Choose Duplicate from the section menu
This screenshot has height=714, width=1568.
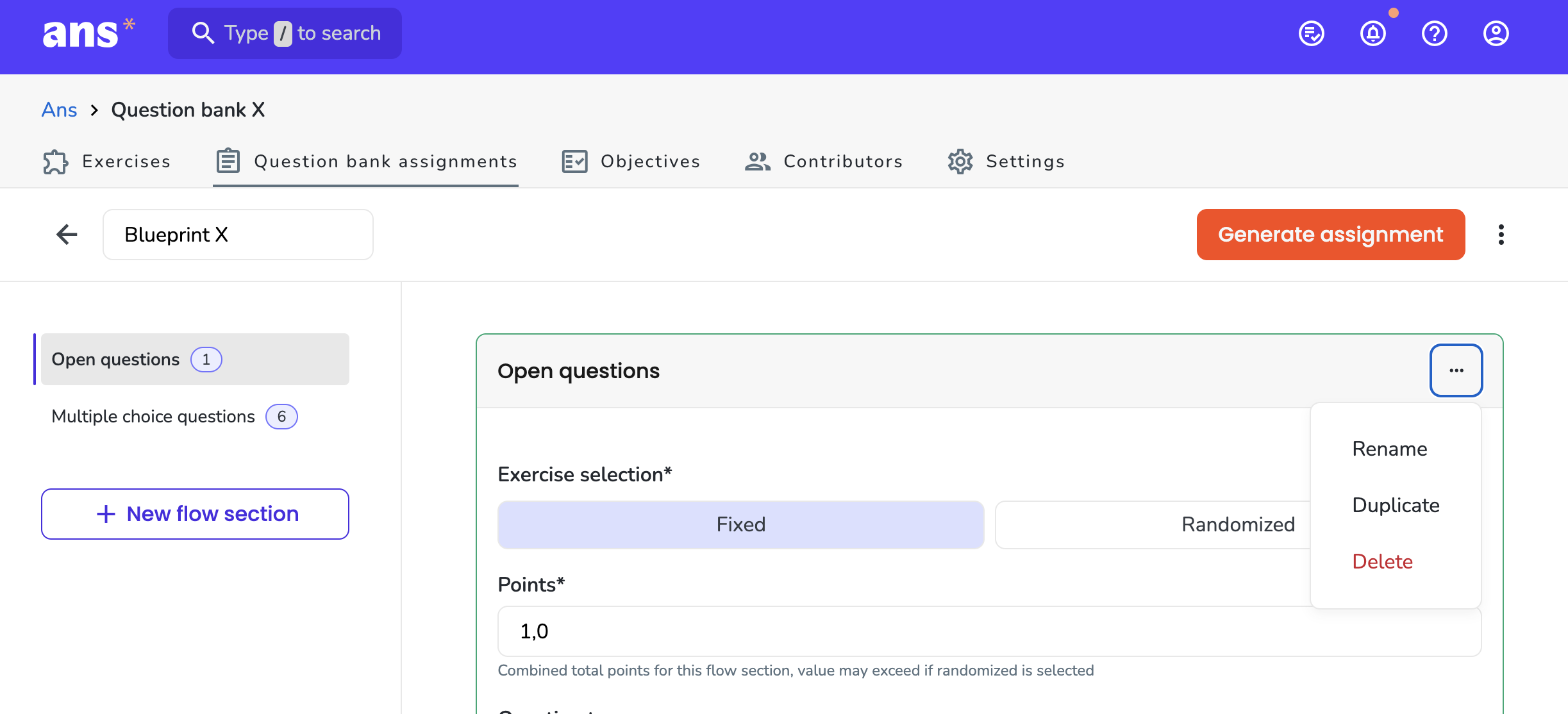point(1396,505)
